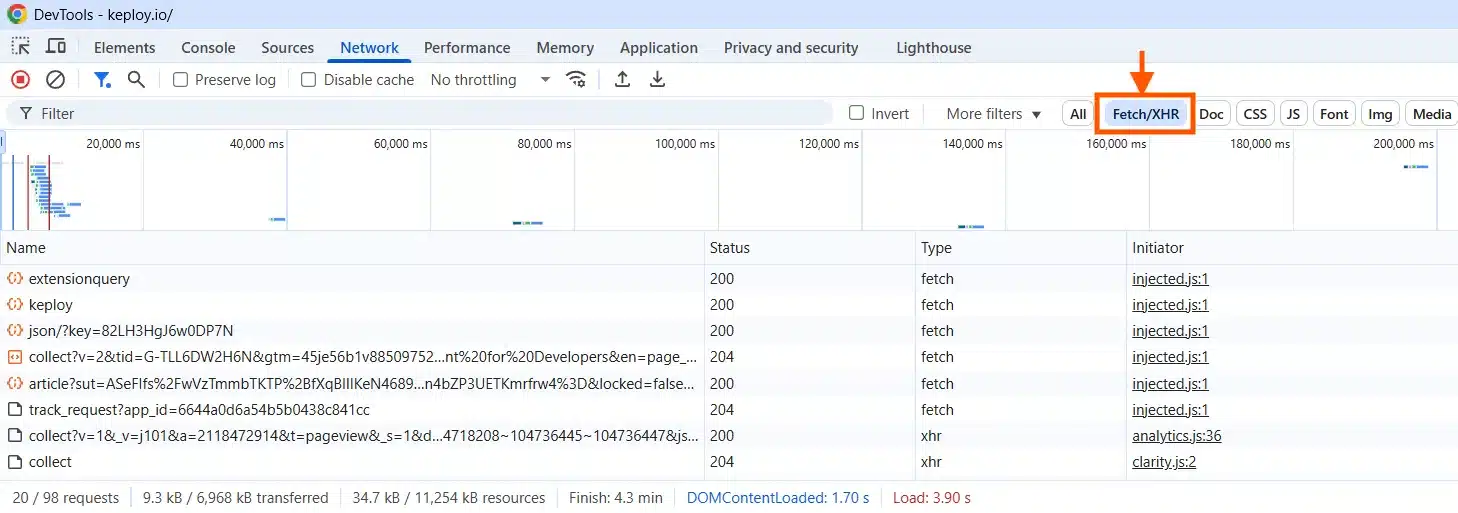Viewport: 1458px width, 513px height.
Task: Sort by the Name column header
Action: click(352, 248)
